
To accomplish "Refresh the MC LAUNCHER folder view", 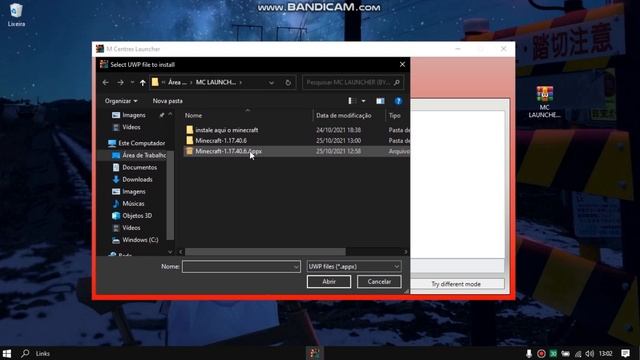I will point(288,82).
